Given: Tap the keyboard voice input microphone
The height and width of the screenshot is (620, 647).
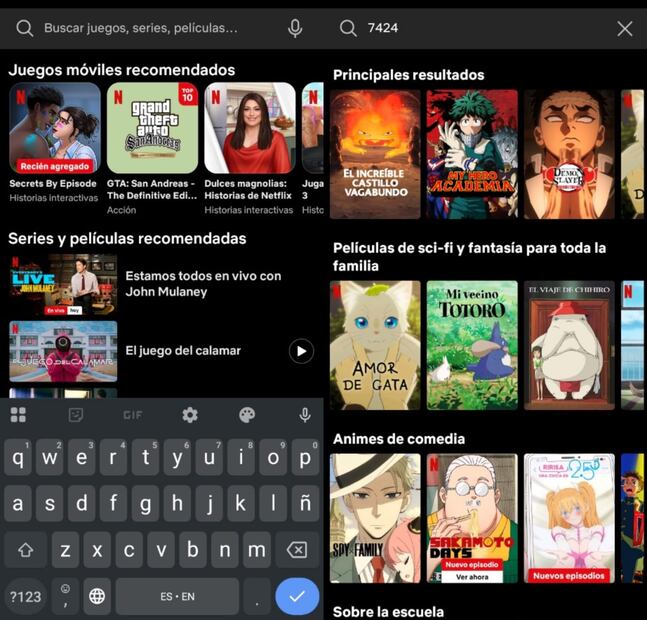Looking at the screenshot, I should (x=305, y=415).
